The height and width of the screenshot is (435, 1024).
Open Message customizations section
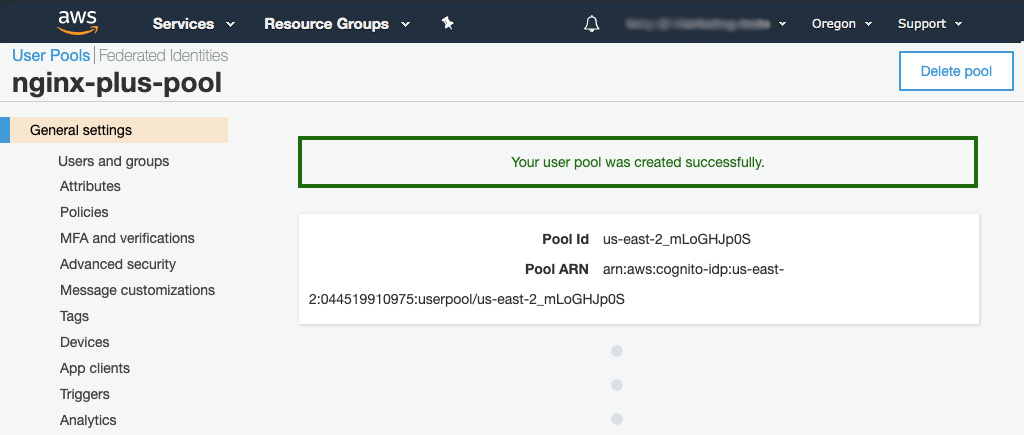[x=137, y=290]
